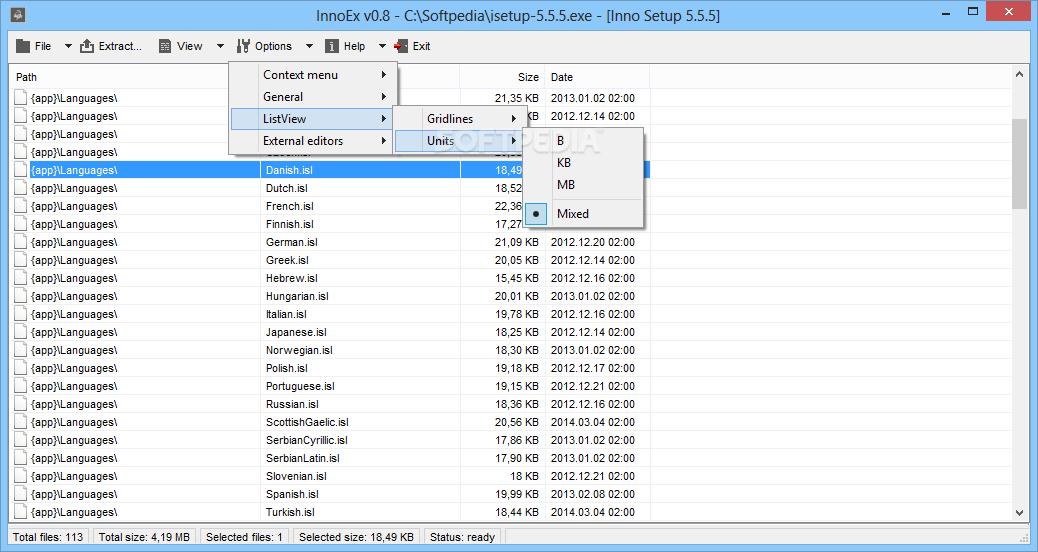Click Selected files: 1 status entry

coord(244,537)
